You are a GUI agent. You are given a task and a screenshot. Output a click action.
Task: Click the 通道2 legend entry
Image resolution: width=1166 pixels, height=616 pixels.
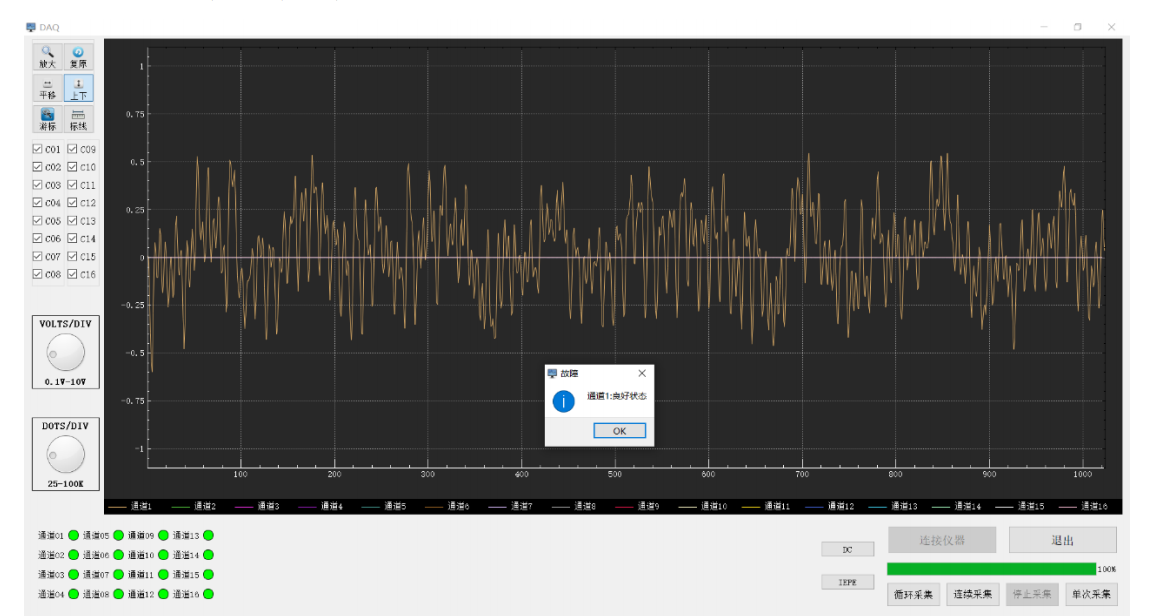(x=193, y=506)
